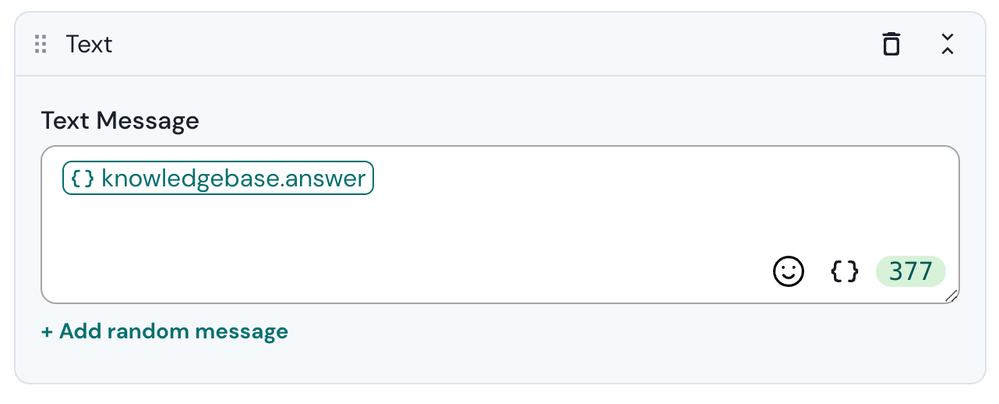Image resolution: width=999 pixels, height=404 pixels.
Task: Collapse the Text card using chevrons icon
Action: click(947, 44)
